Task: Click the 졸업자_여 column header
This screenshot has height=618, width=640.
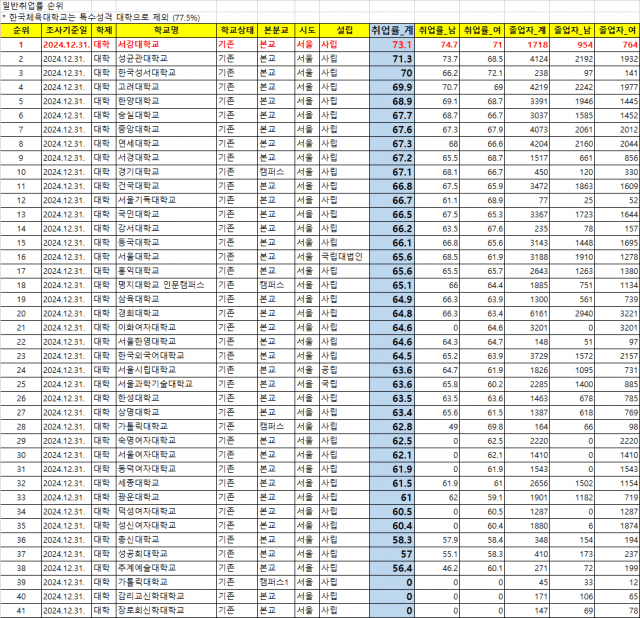Action: click(x=617, y=32)
